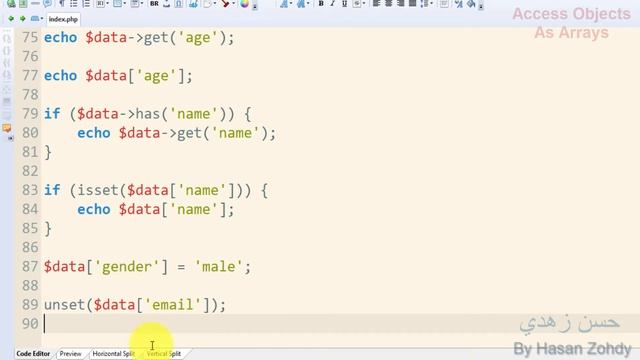Viewport: 640px width, 360px height.
Task: Insert an ordered numbered list
Action: (87, 3)
